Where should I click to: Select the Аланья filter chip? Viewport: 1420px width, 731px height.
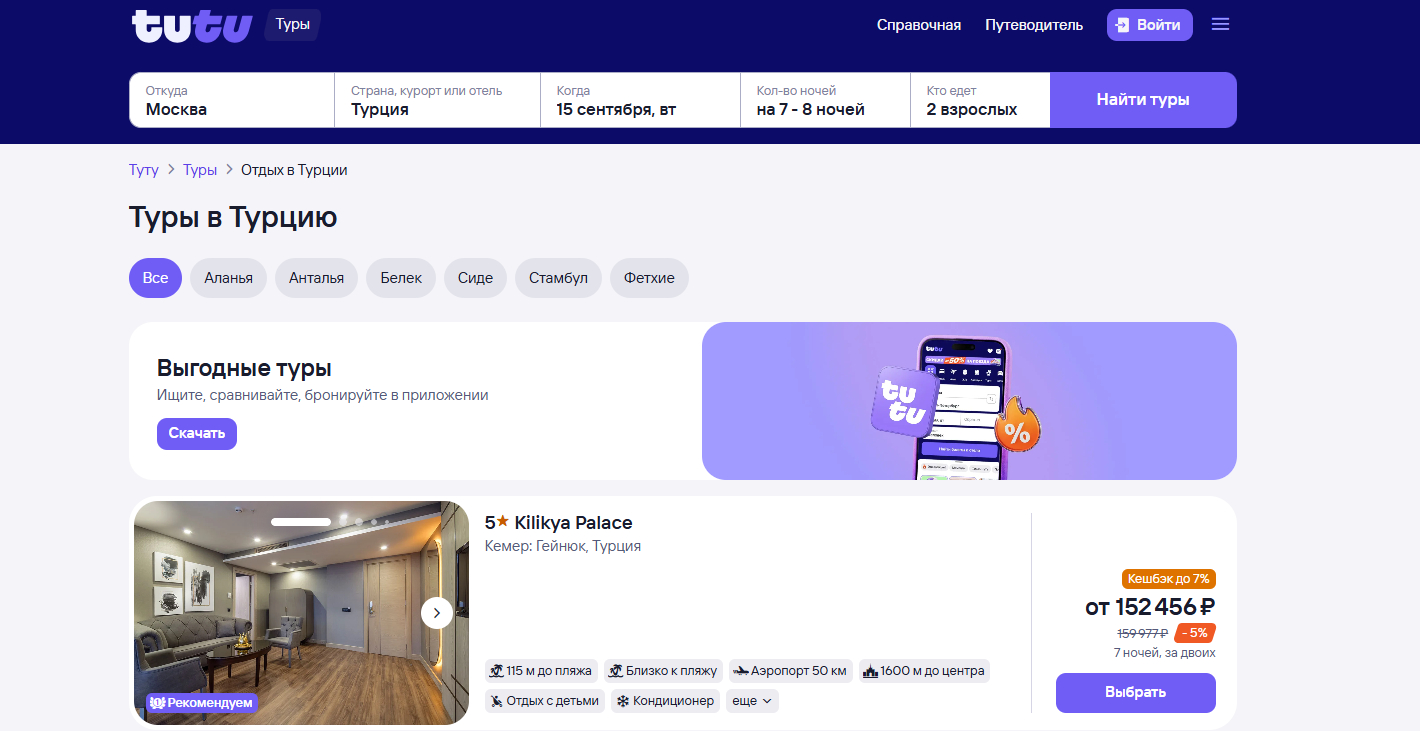(228, 278)
